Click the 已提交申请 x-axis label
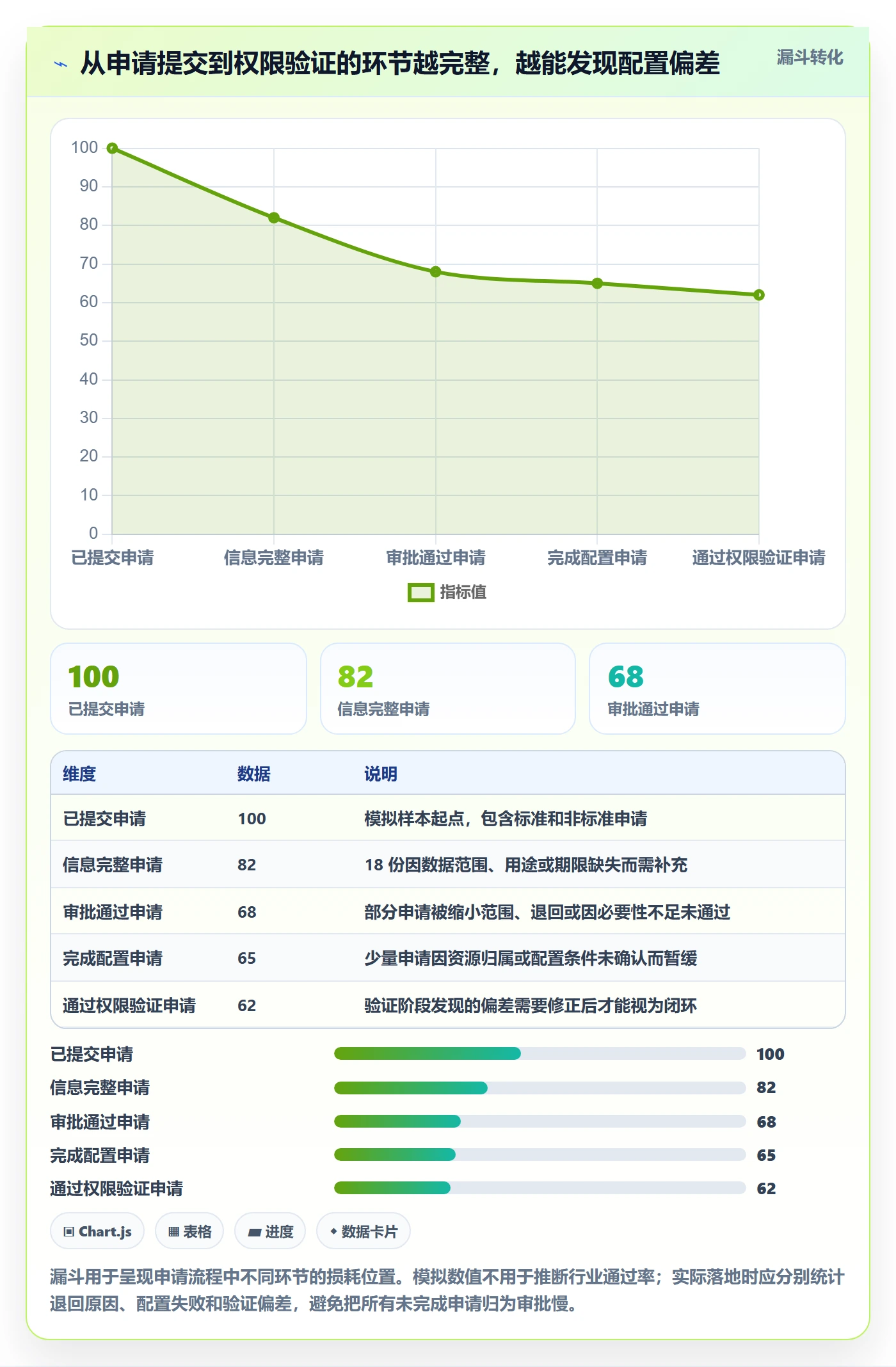Viewport: 896px width, 1367px height. (113, 557)
